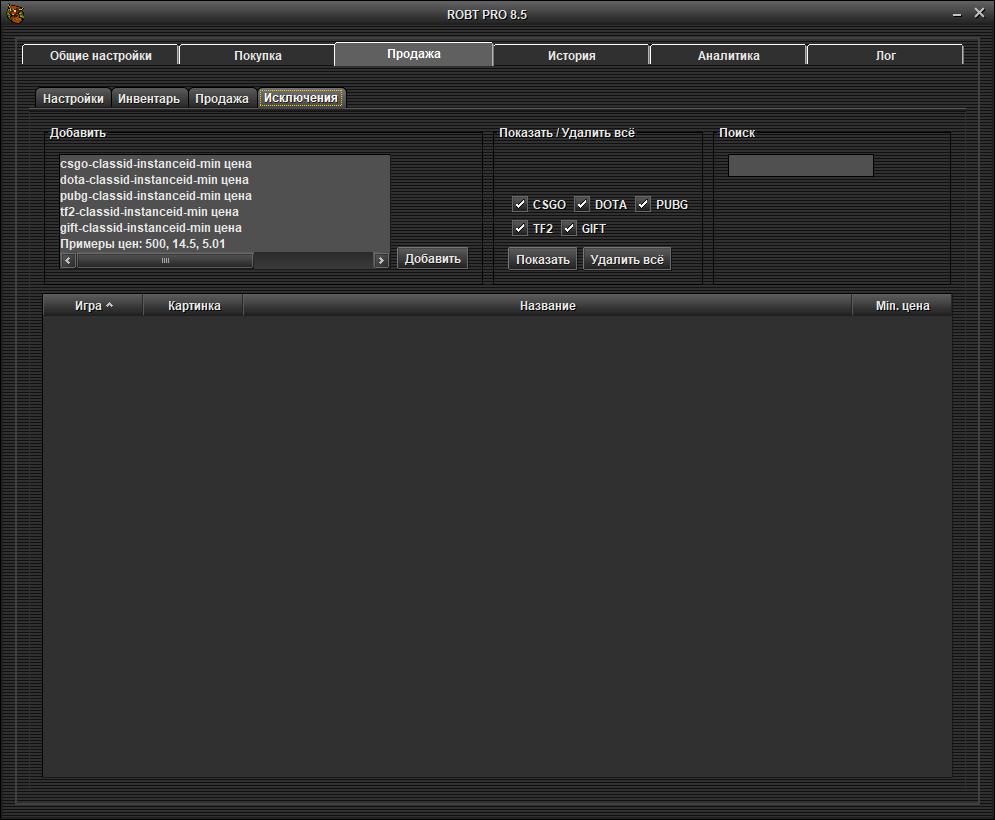
Task: Sort by the Min. цена column header
Action: [902, 306]
